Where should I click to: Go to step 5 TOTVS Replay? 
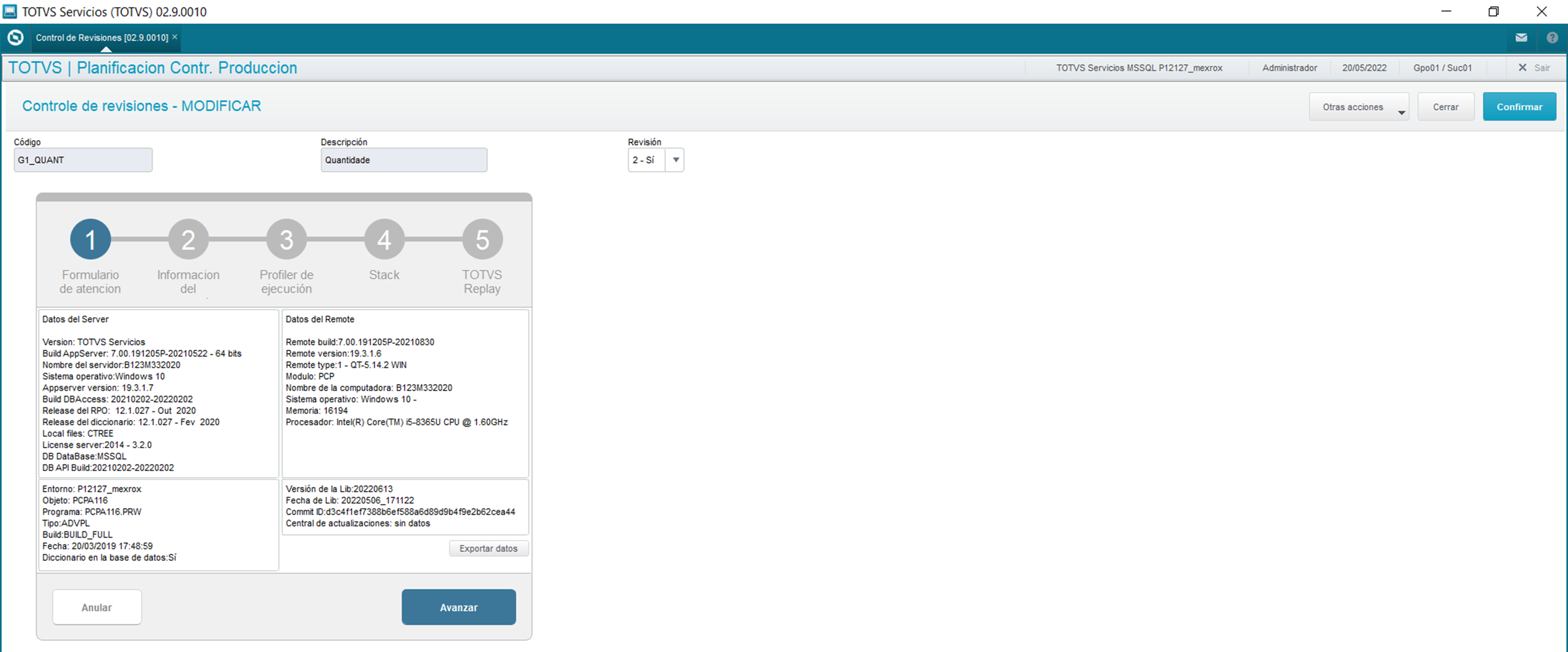pyautogui.click(x=482, y=240)
